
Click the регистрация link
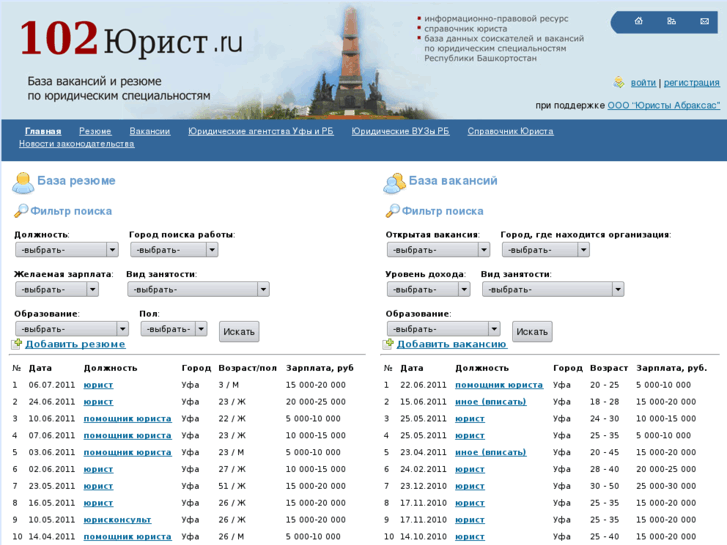(x=691, y=83)
